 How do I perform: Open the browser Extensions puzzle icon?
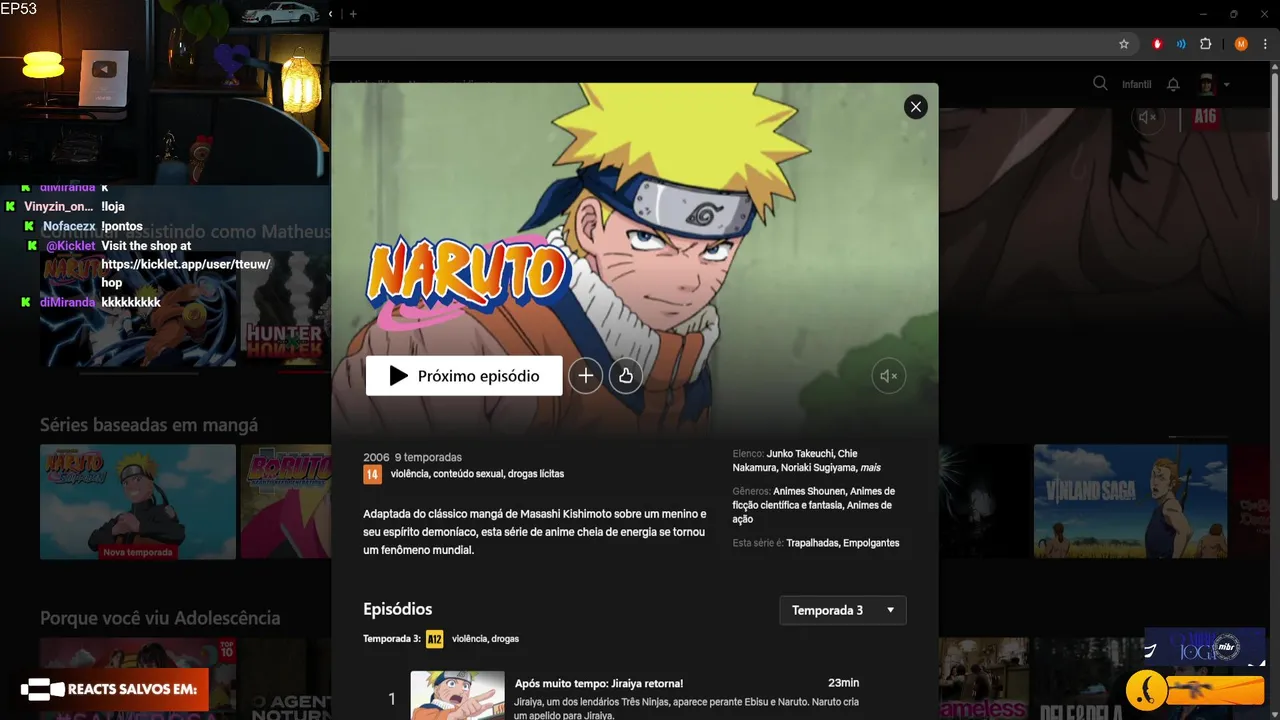point(1205,44)
